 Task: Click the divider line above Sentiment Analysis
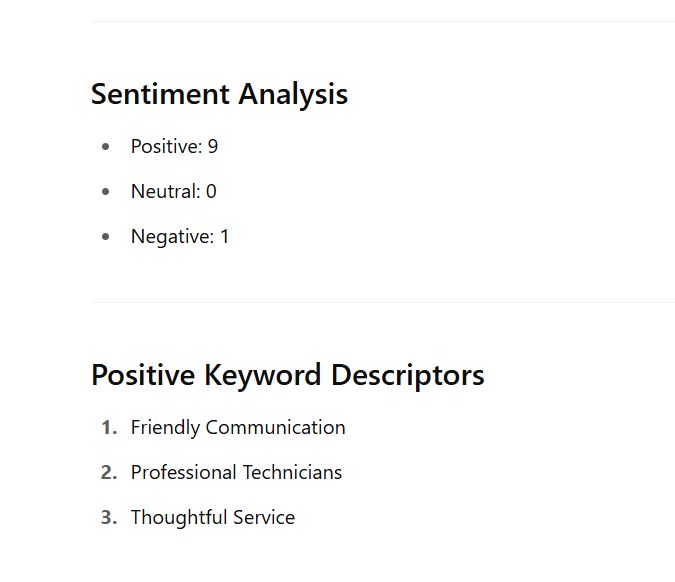(x=382, y=21)
